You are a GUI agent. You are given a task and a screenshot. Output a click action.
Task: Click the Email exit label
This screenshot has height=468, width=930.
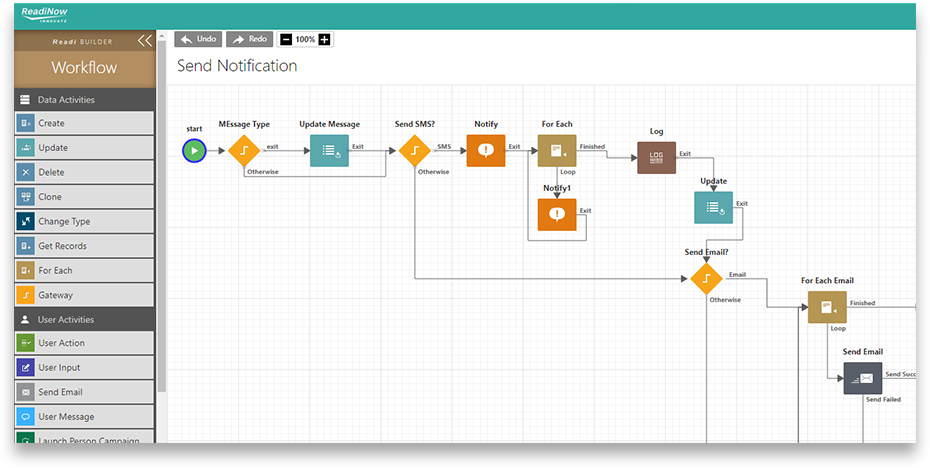737,275
